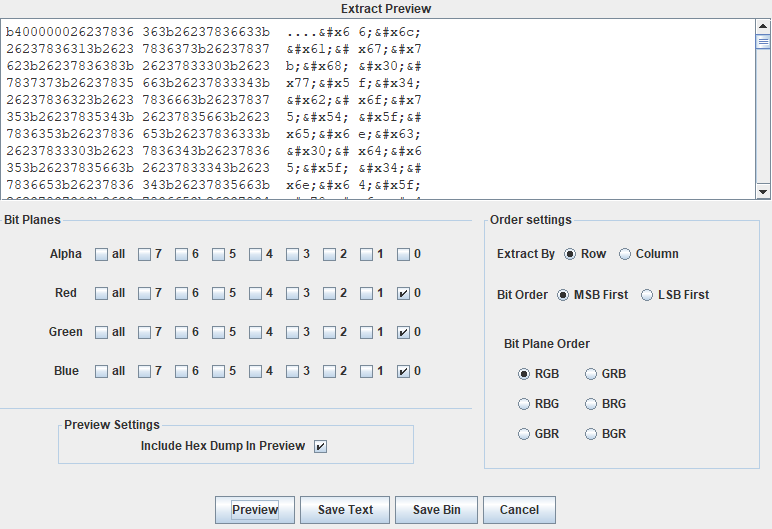This screenshot has height=529, width=772.
Task: Enable Alpha bit plane 4
Action: pos(255,255)
